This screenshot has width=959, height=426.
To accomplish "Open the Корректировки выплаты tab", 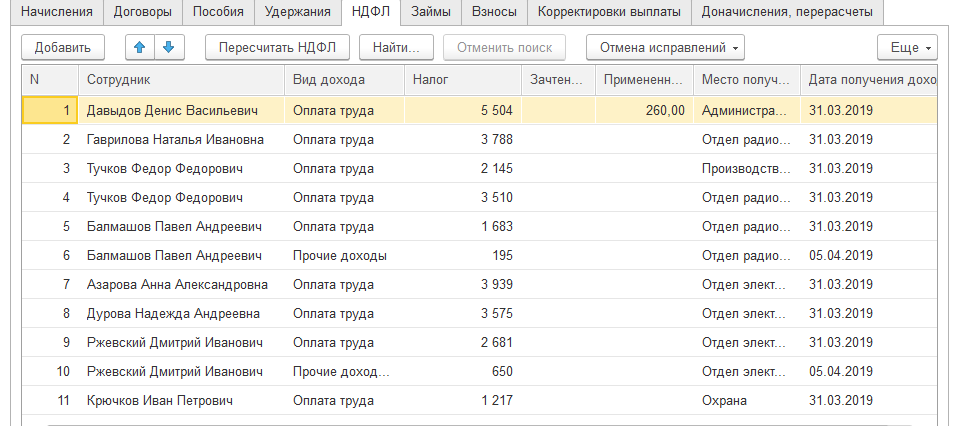I will [609, 12].
